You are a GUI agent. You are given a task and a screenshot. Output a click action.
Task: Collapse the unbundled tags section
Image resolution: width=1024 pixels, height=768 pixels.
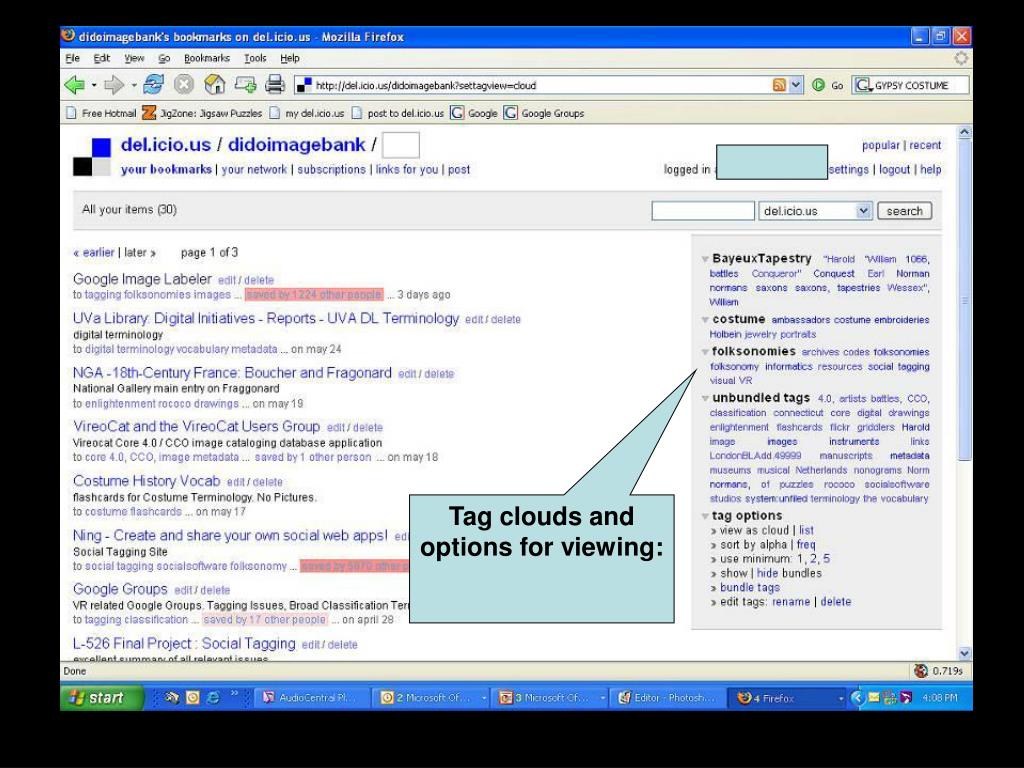click(x=705, y=398)
